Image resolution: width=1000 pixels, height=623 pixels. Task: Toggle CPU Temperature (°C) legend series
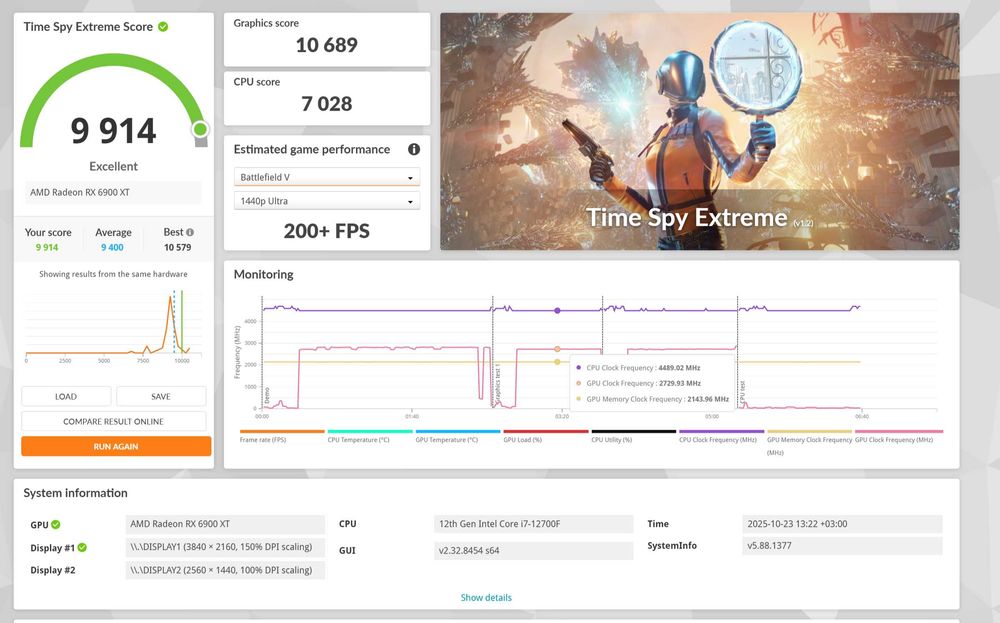(370, 436)
